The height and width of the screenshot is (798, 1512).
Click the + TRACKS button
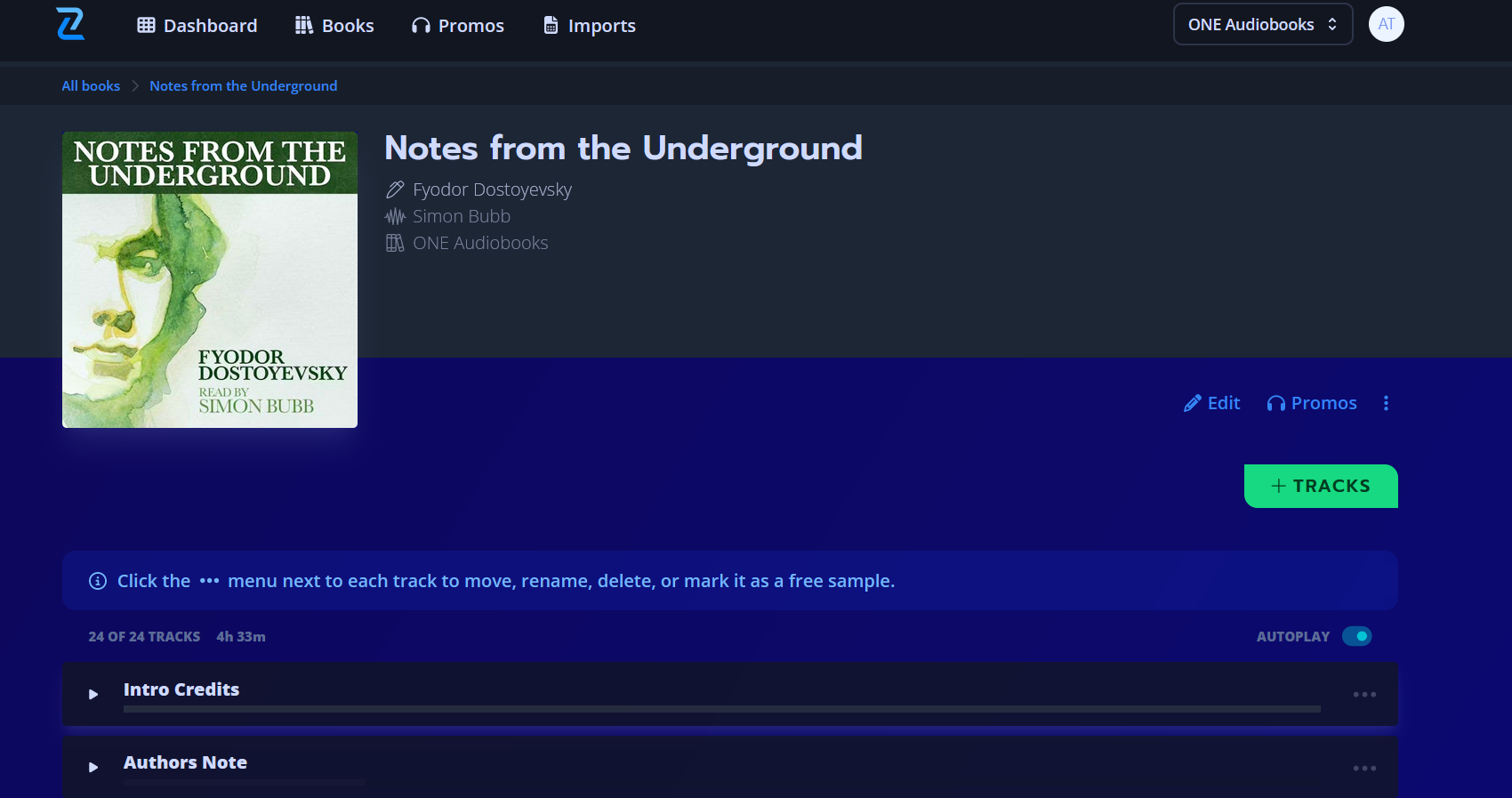point(1321,486)
